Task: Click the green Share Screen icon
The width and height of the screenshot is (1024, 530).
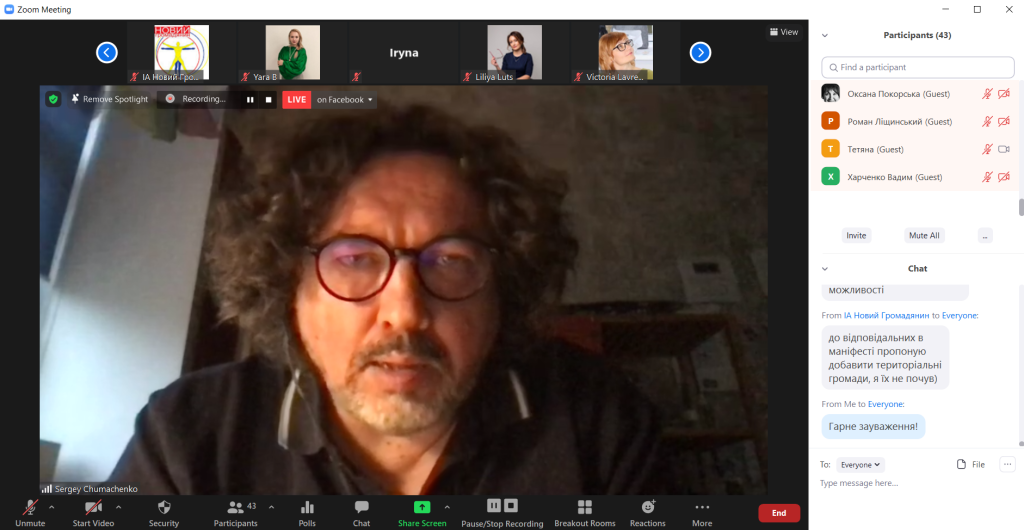Action: tap(422, 507)
